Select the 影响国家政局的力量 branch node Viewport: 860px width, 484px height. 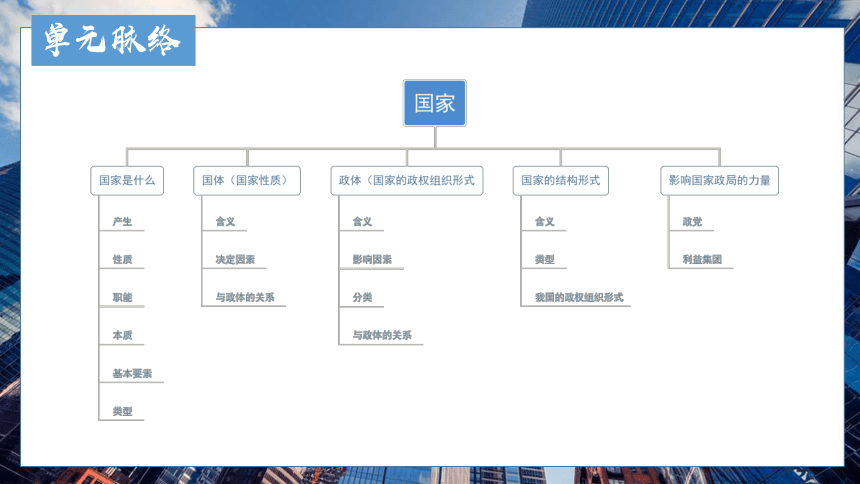coord(720,181)
